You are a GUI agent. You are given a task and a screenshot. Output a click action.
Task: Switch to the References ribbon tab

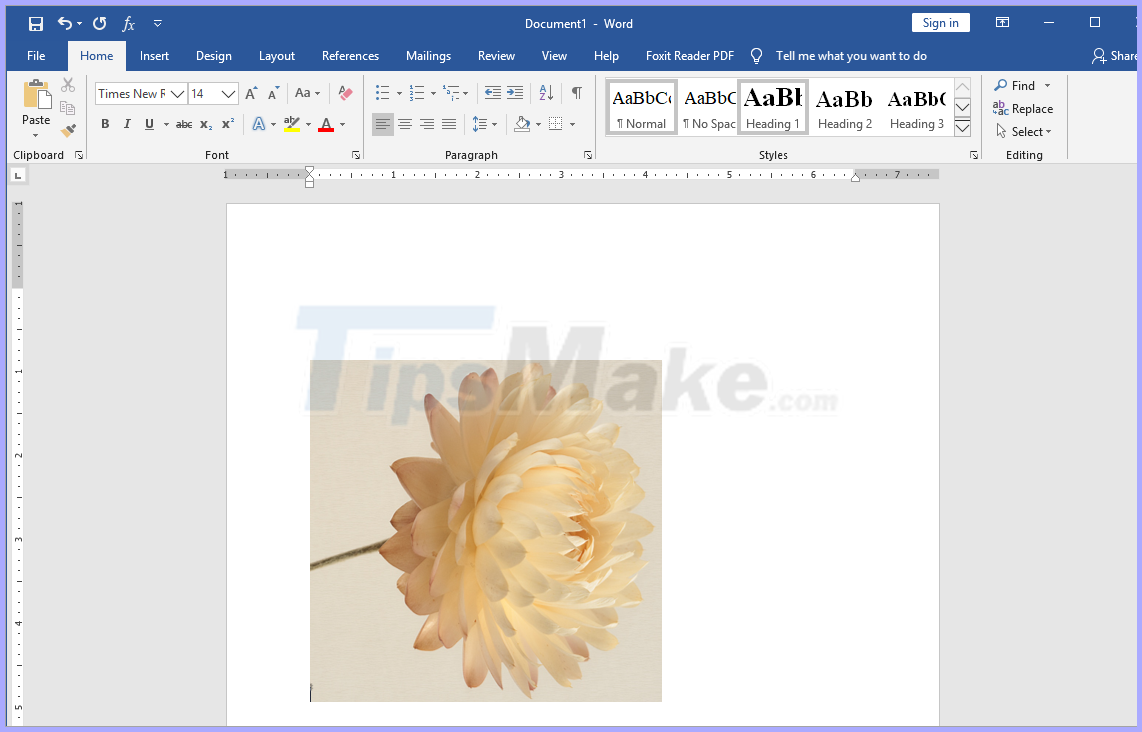350,56
